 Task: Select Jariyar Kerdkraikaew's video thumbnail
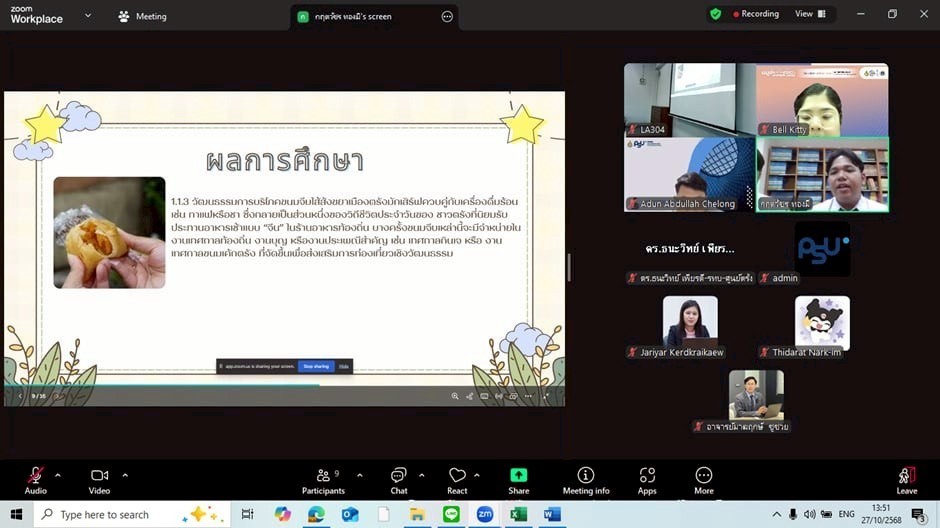pos(690,322)
